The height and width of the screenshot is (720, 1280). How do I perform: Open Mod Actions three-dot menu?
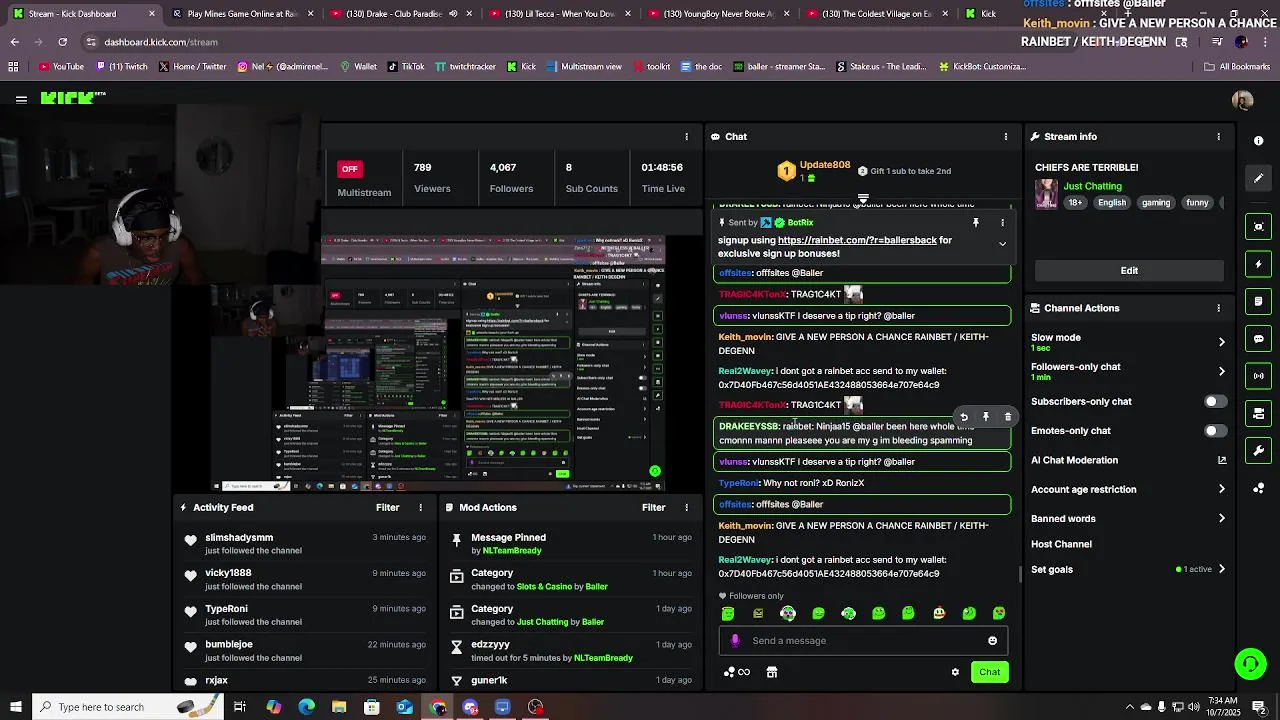tap(686, 507)
